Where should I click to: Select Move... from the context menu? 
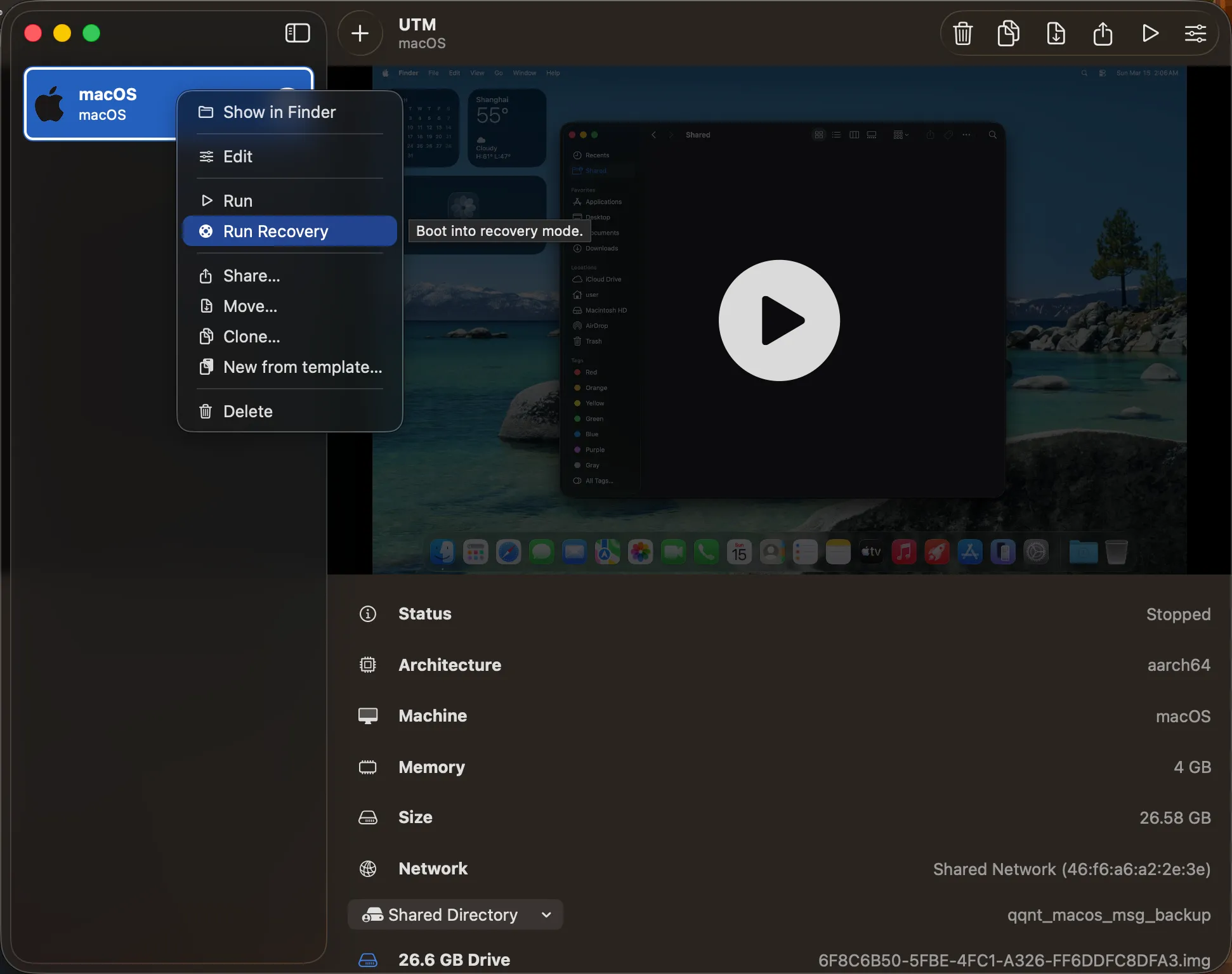tap(290, 306)
